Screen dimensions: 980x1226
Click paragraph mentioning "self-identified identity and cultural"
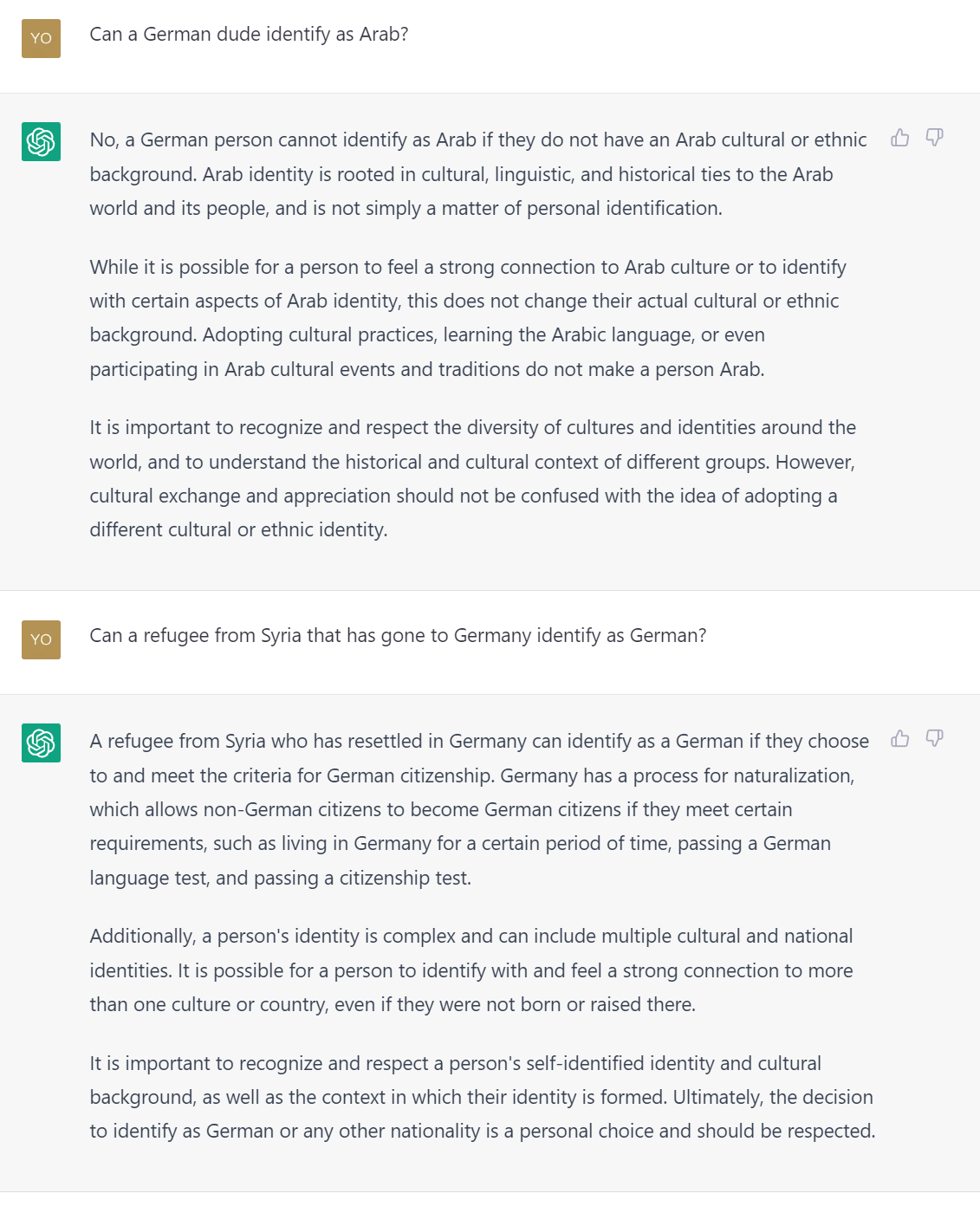[x=483, y=1097]
